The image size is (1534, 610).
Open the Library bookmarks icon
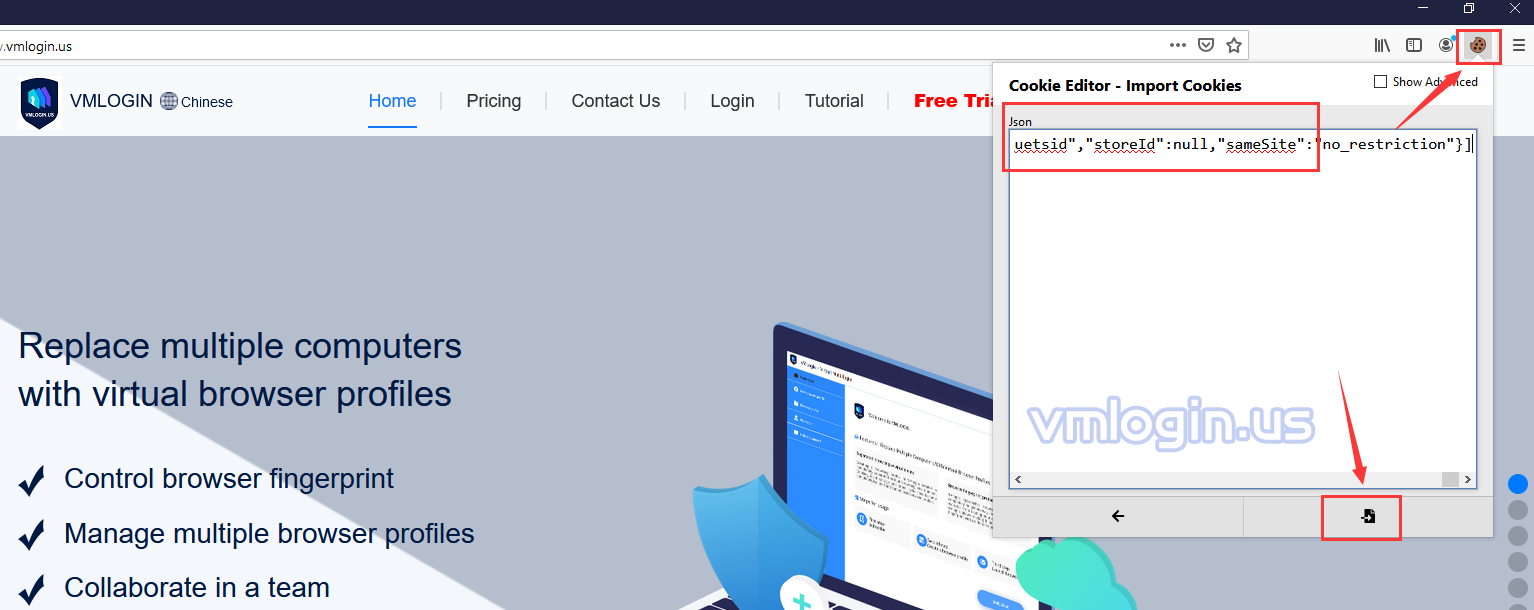click(1382, 45)
